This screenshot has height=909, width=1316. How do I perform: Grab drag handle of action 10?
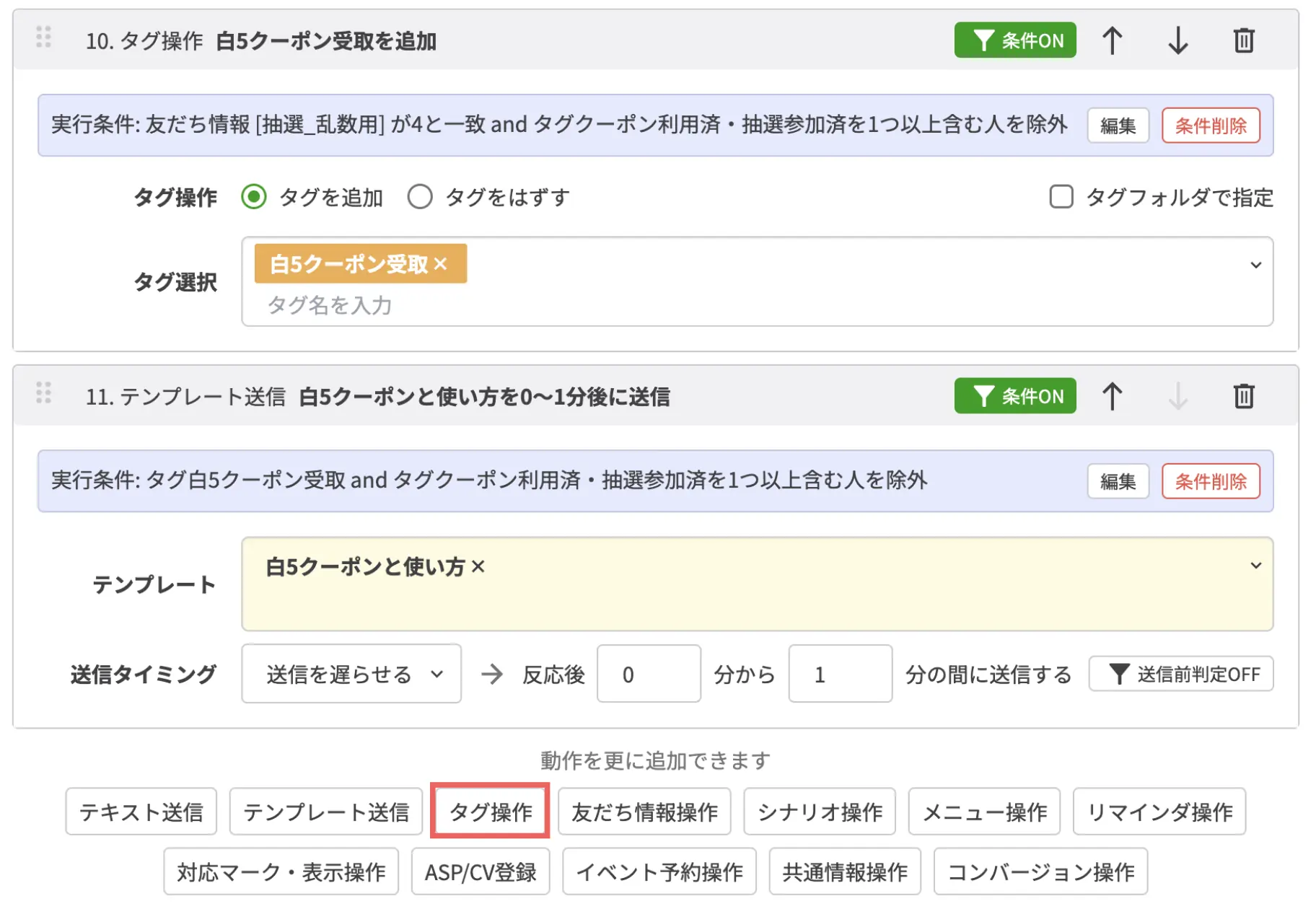click(44, 37)
